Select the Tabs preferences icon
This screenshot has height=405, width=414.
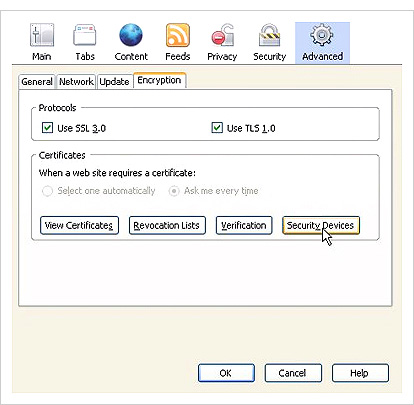click(x=85, y=35)
